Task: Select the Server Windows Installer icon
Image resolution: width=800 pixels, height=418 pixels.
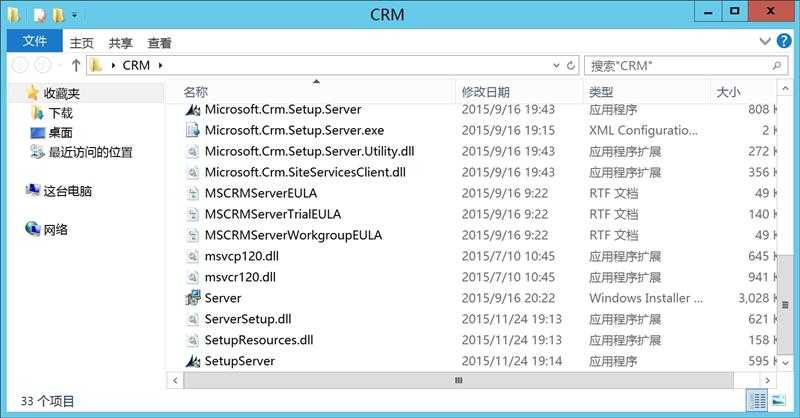Action: [x=193, y=298]
